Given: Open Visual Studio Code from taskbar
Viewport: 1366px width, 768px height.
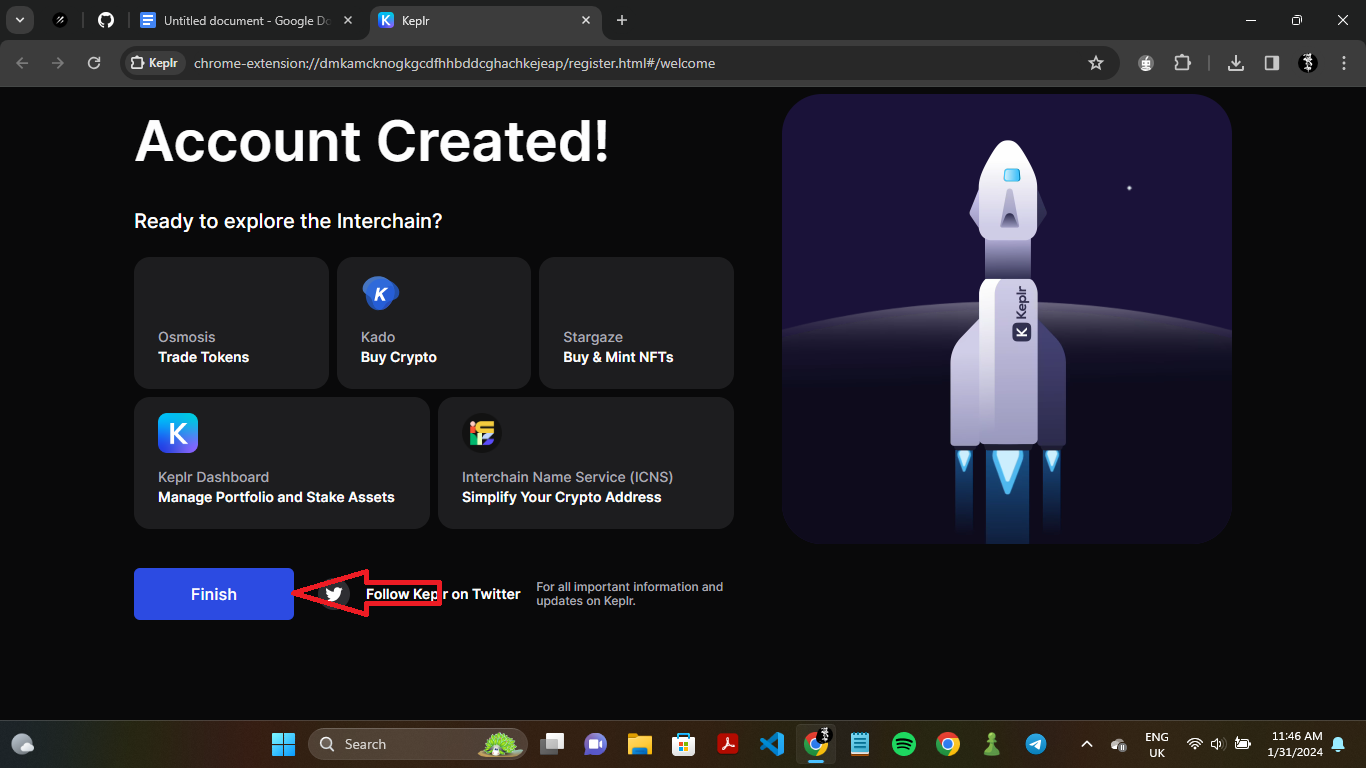Looking at the screenshot, I should [772, 744].
